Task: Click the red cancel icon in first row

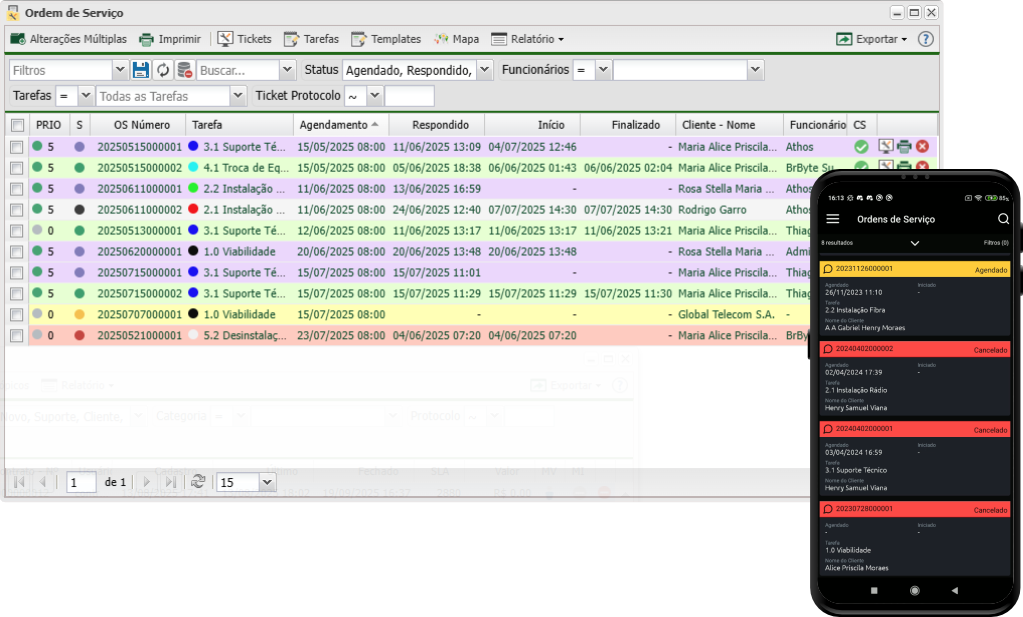Action: [922, 146]
